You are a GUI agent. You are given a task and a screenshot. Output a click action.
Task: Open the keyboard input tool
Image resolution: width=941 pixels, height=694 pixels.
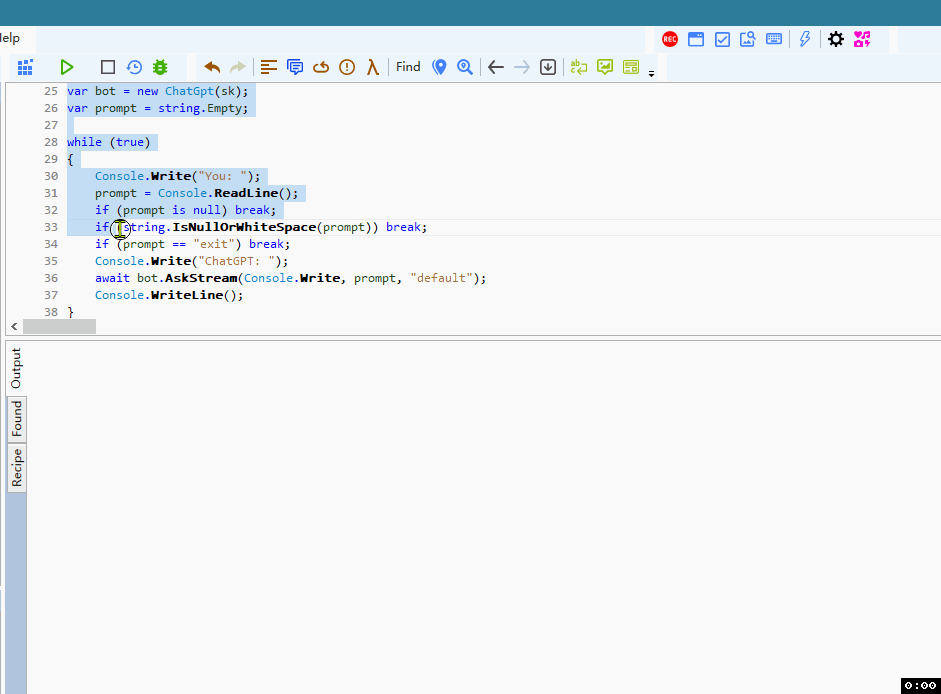(774, 39)
